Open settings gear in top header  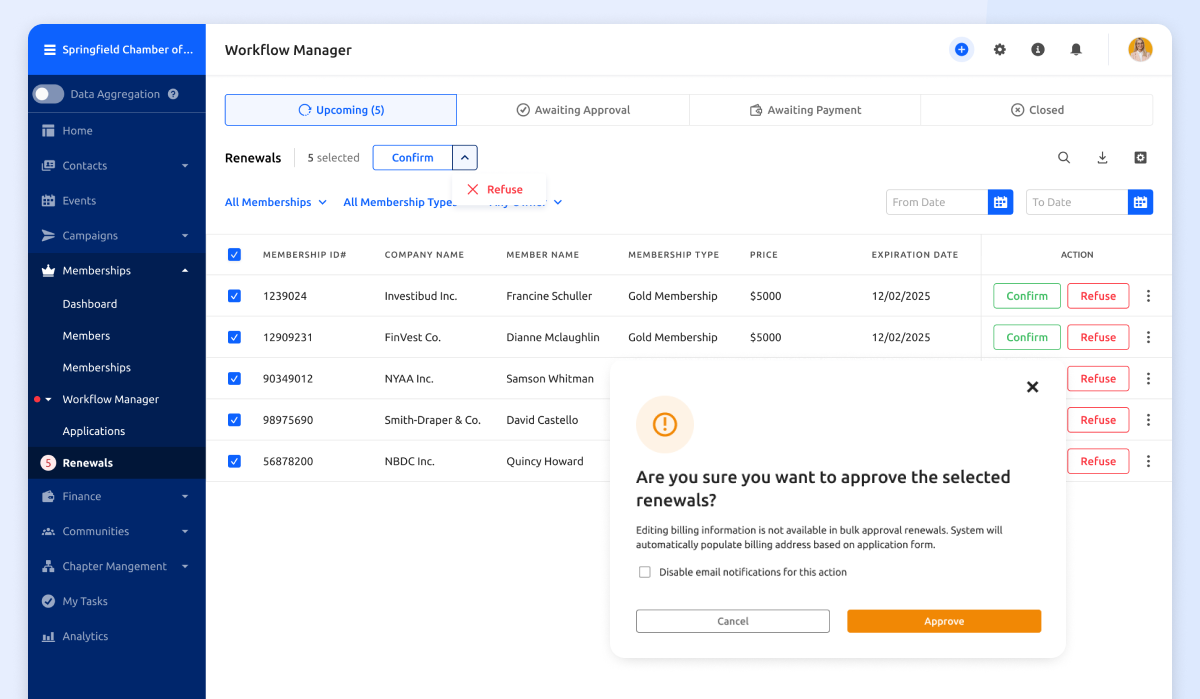pos(999,49)
